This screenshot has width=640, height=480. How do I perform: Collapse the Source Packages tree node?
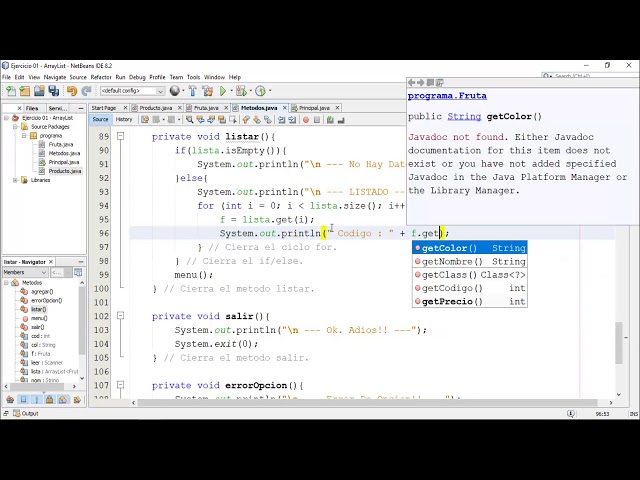coord(13,127)
